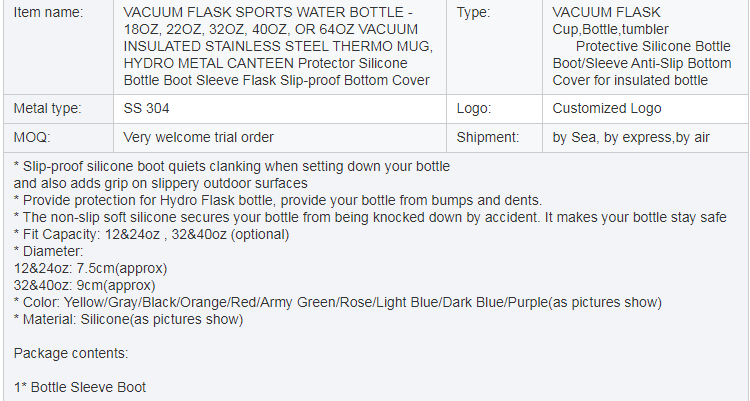Click the 'Slip-proof silicone boot quiets clanking' line

(x=232, y=167)
